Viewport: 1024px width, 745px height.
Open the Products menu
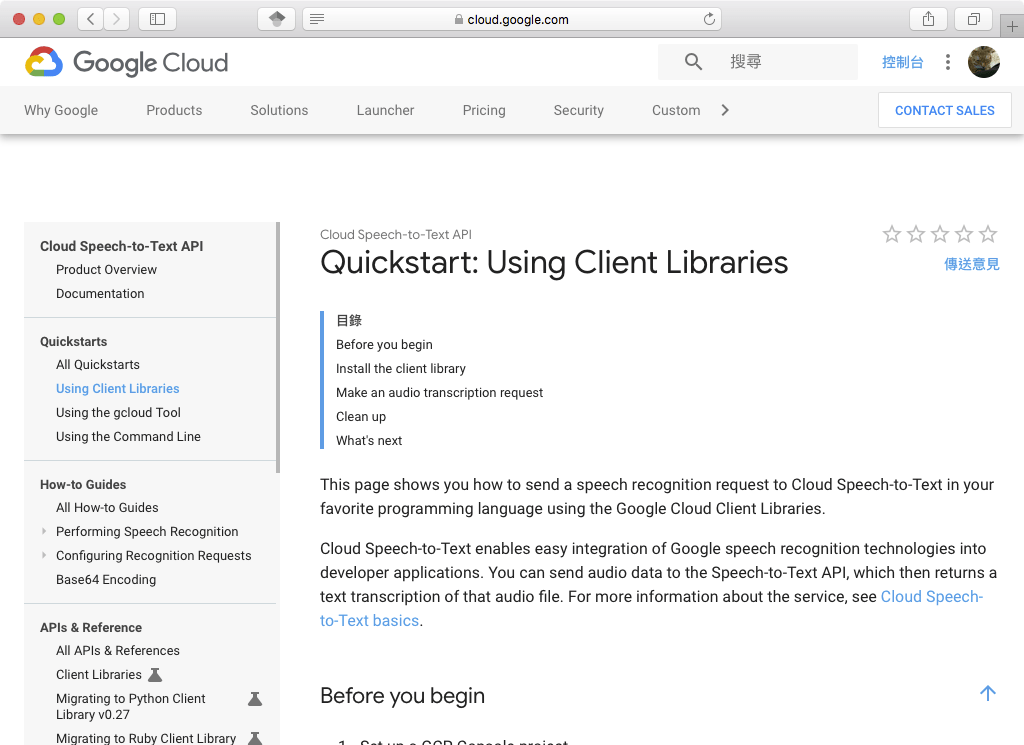tap(174, 110)
